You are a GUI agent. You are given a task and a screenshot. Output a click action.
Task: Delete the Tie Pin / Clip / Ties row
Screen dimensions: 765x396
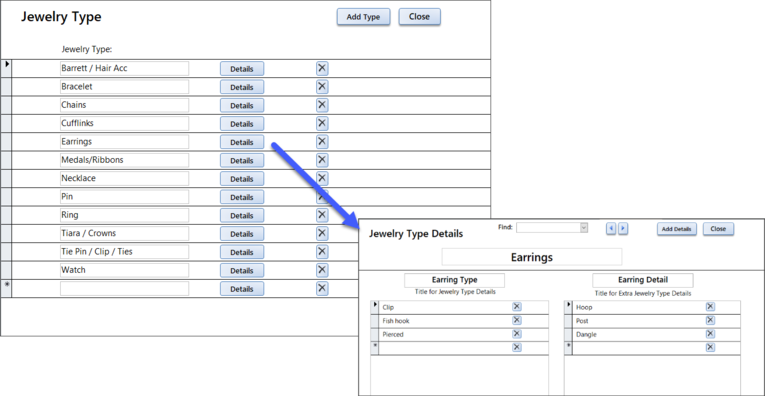point(322,252)
